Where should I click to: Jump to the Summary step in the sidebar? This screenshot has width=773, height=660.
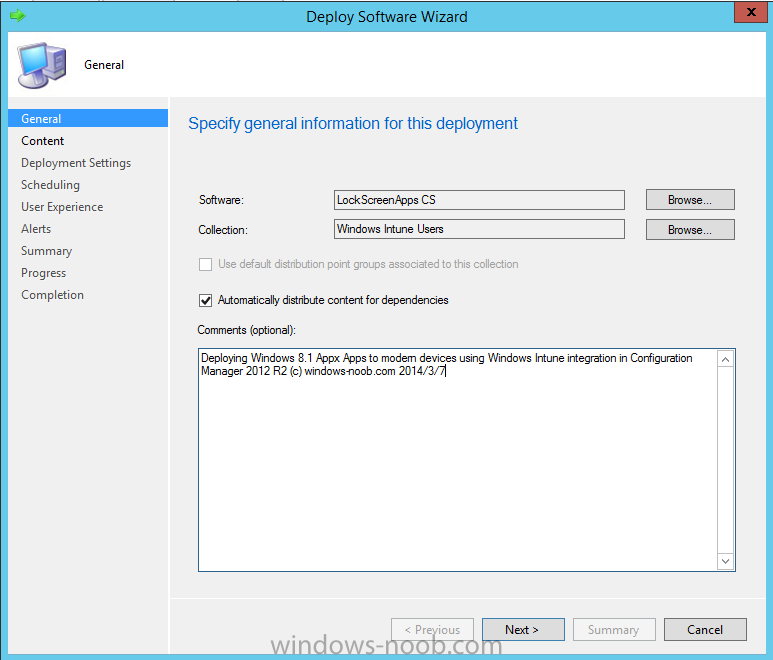coord(46,251)
